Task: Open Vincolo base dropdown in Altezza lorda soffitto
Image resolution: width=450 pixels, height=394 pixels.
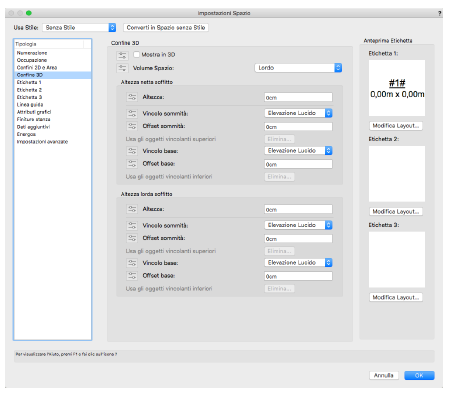Action: tap(298, 263)
